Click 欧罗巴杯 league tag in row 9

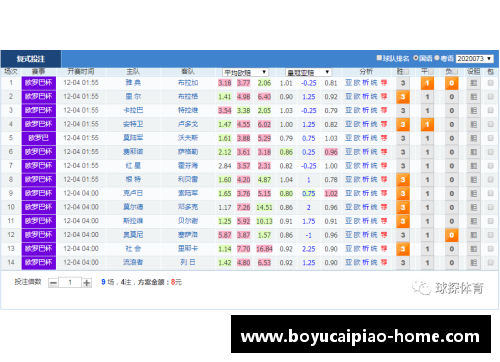(x=39, y=193)
